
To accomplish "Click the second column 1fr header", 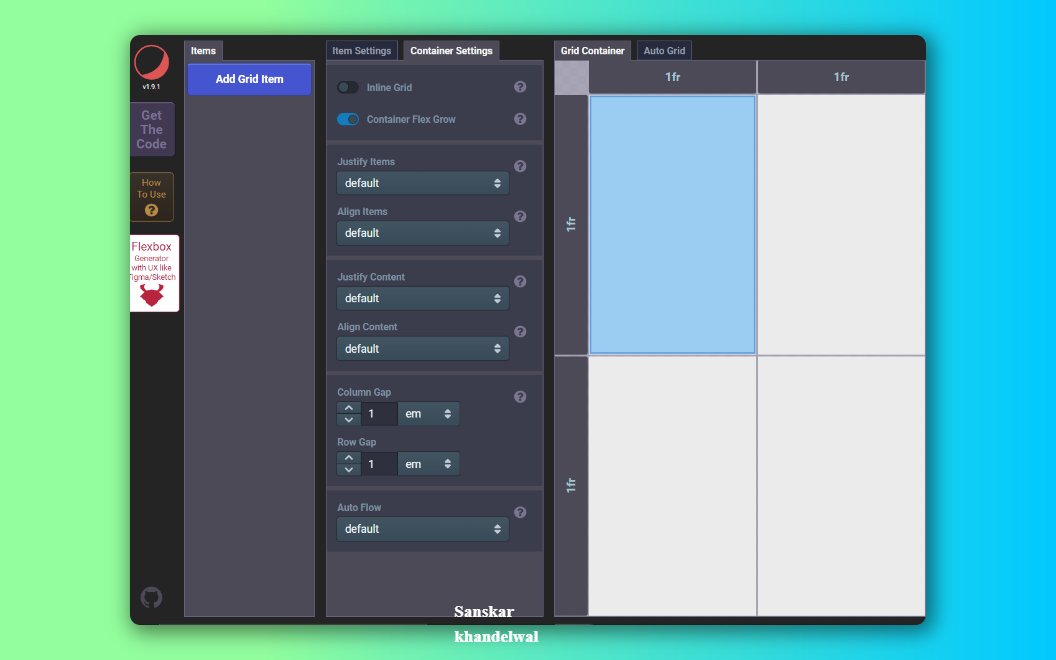I will click(x=841, y=77).
